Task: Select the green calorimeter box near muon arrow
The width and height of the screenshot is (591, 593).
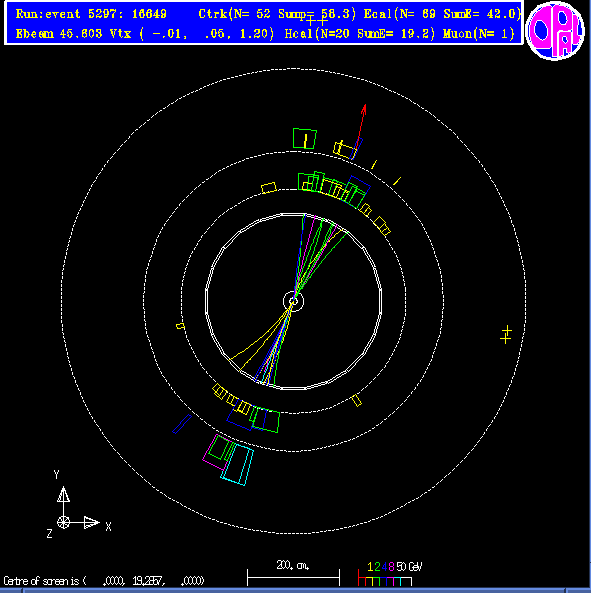Action: click(x=305, y=139)
